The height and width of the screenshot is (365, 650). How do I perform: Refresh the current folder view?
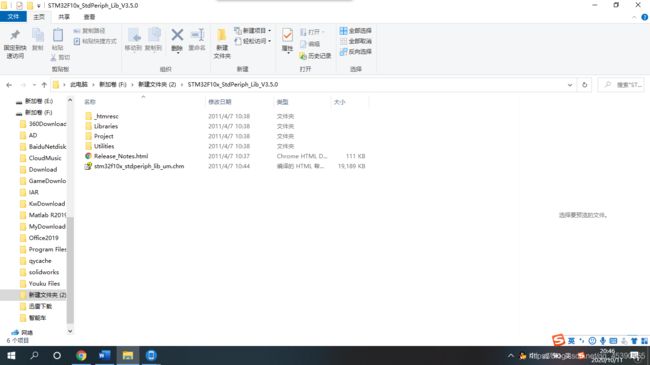pyautogui.click(x=585, y=85)
